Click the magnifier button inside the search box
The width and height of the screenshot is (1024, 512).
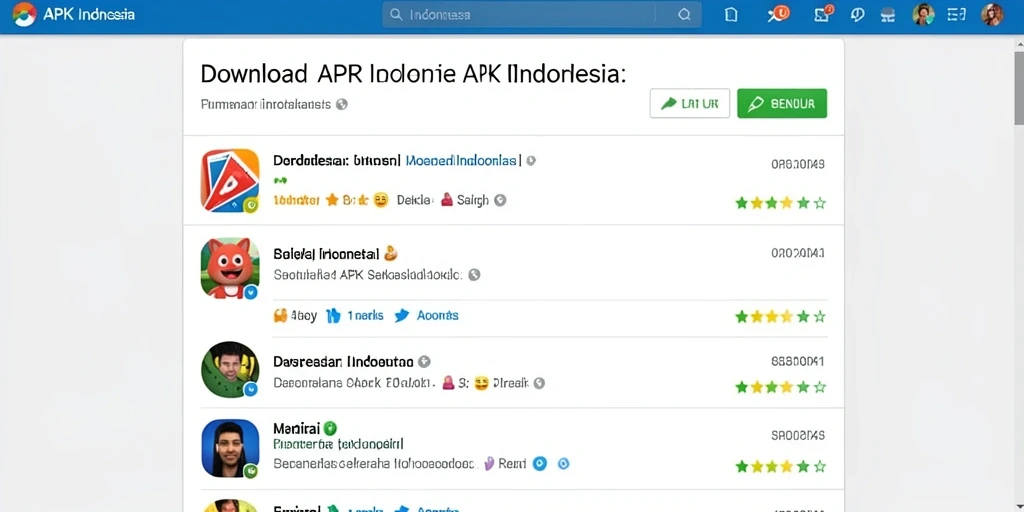(684, 14)
